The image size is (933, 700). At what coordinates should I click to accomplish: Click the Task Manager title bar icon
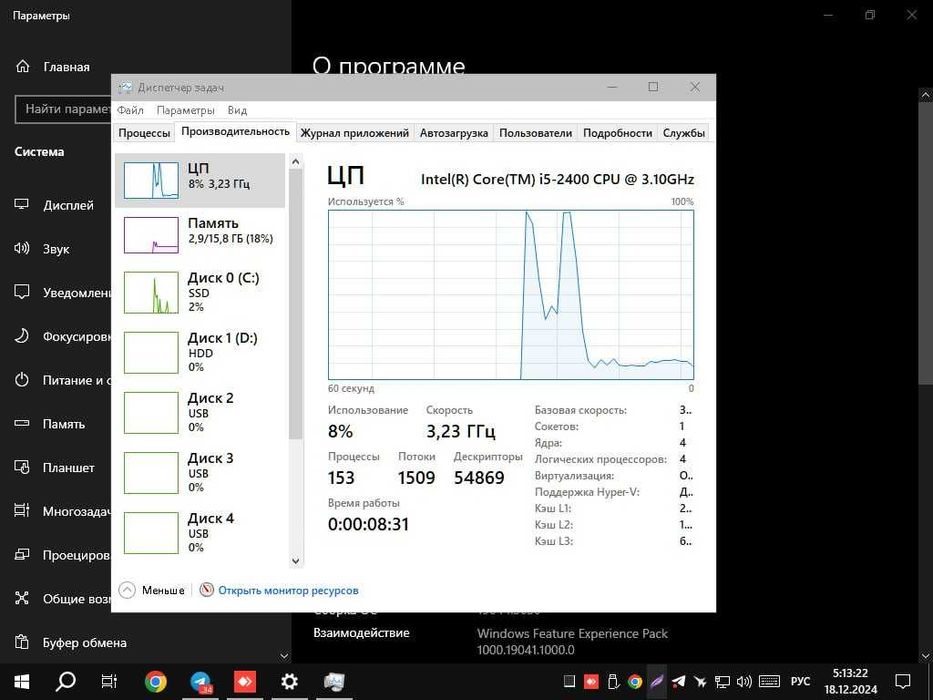click(x=125, y=88)
